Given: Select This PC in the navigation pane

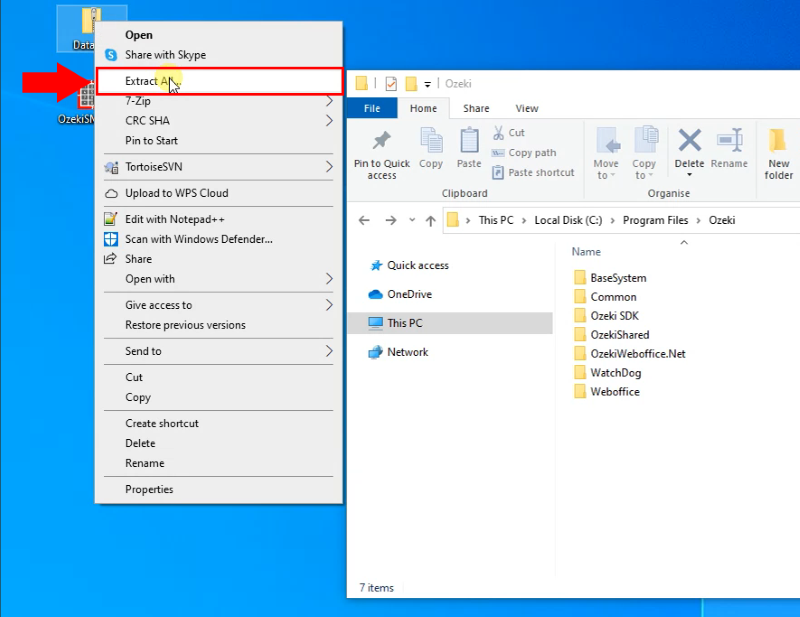Looking at the screenshot, I should point(450,323).
